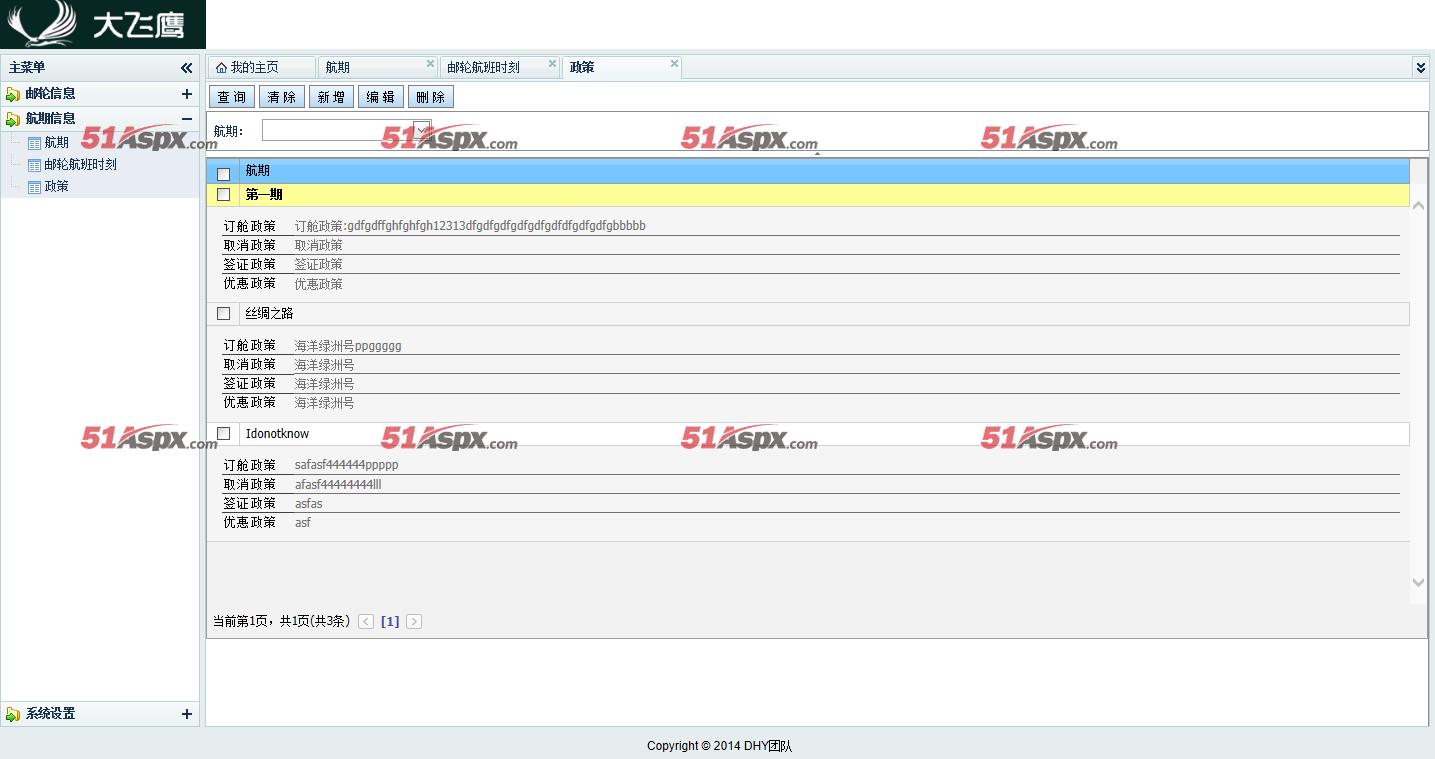The image size is (1435, 759).
Task: Collapse the filter panel with small caret
Action: coord(817,153)
